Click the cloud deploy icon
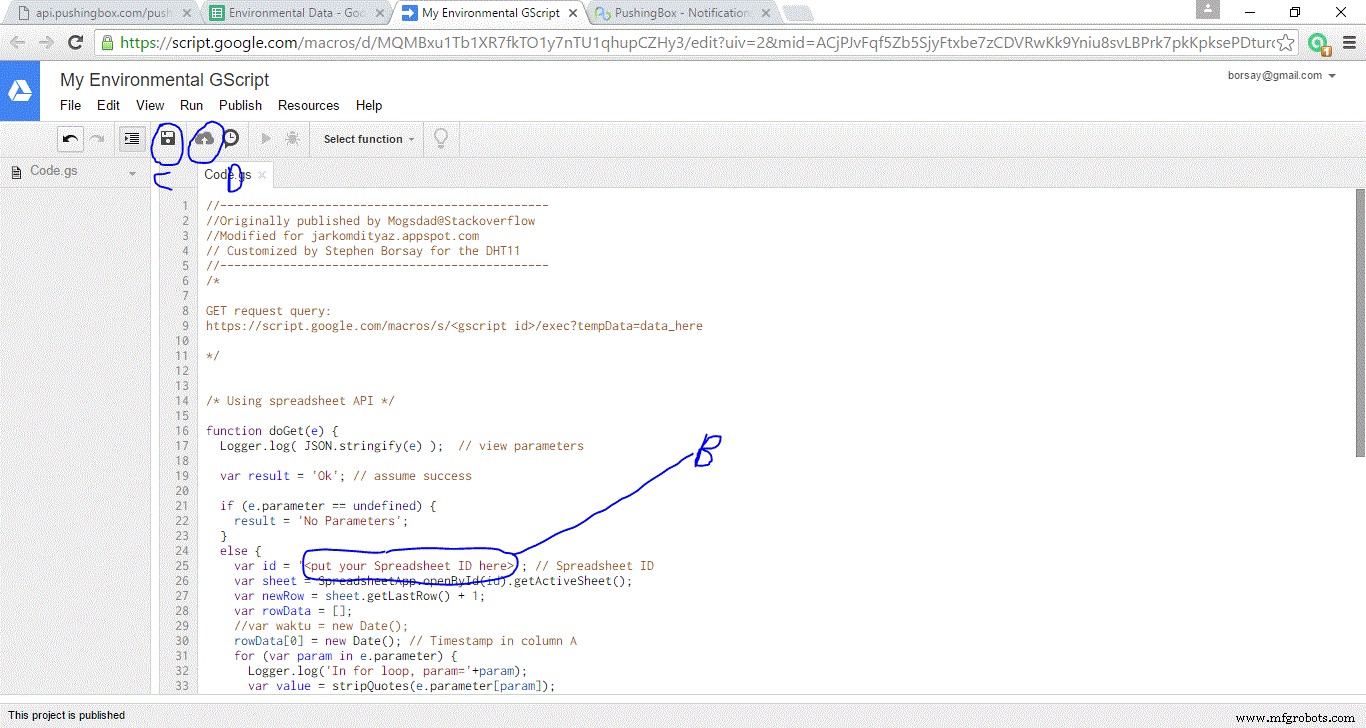The width and height of the screenshot is (1366, 728). pyautogui.click(x=205, y=138)
